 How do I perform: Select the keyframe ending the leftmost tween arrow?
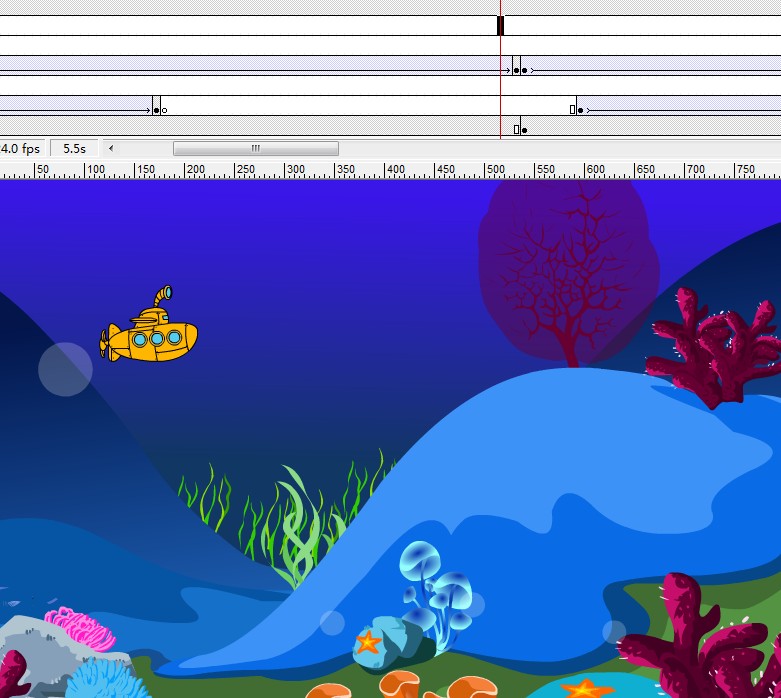tap(156, 110)
